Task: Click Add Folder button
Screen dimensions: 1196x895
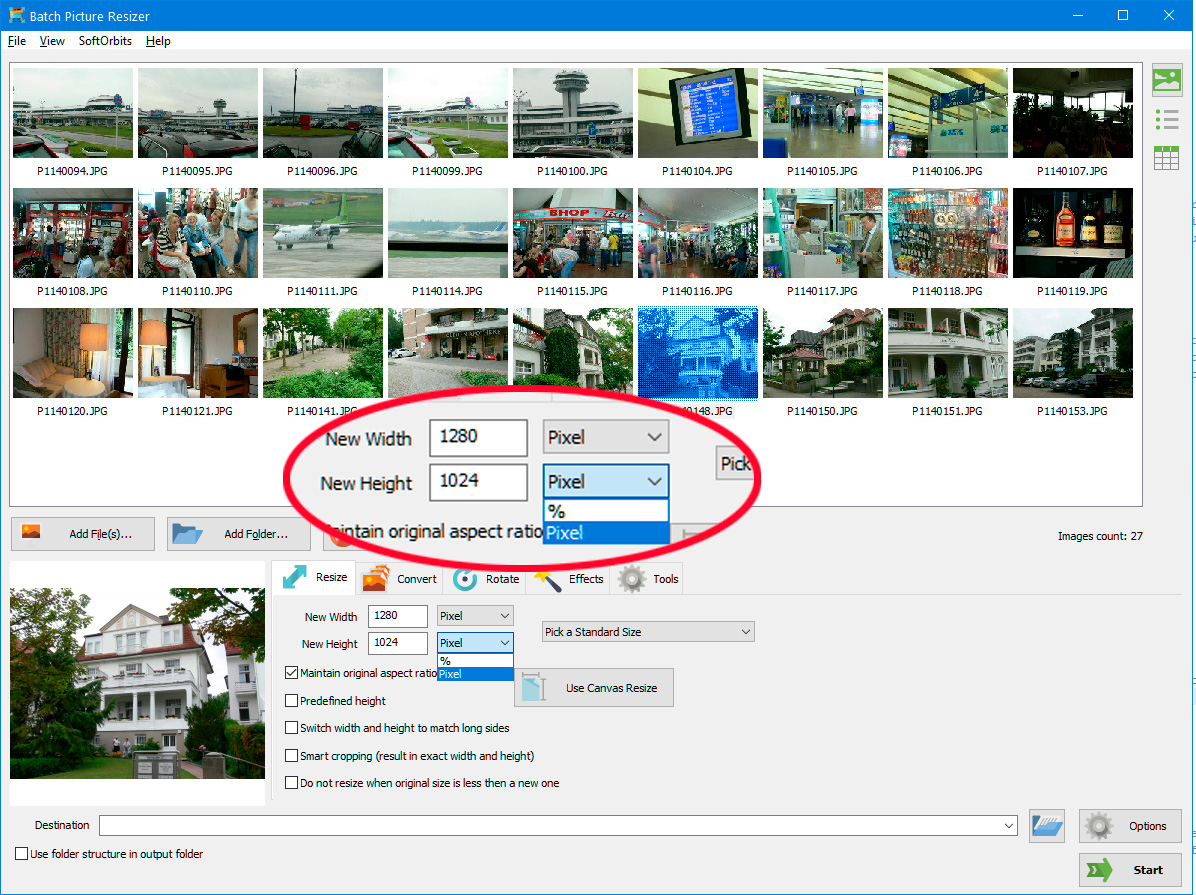Action: coord(239,534)
